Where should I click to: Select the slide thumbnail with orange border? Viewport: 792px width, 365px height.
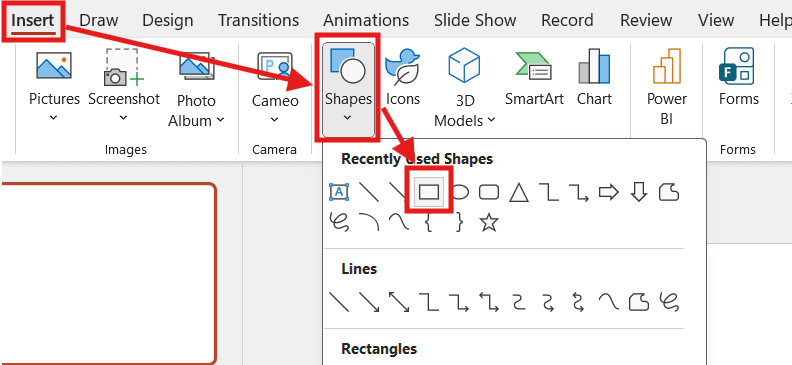pos(108,273)
